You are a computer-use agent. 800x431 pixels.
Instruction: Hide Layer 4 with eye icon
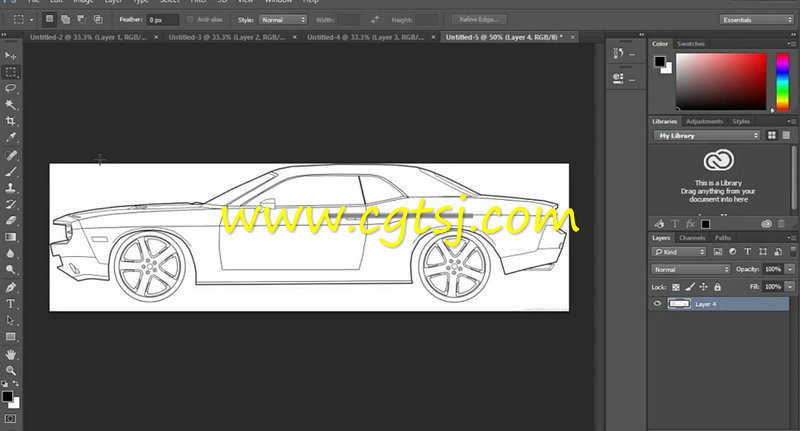[x=657, y=303]
